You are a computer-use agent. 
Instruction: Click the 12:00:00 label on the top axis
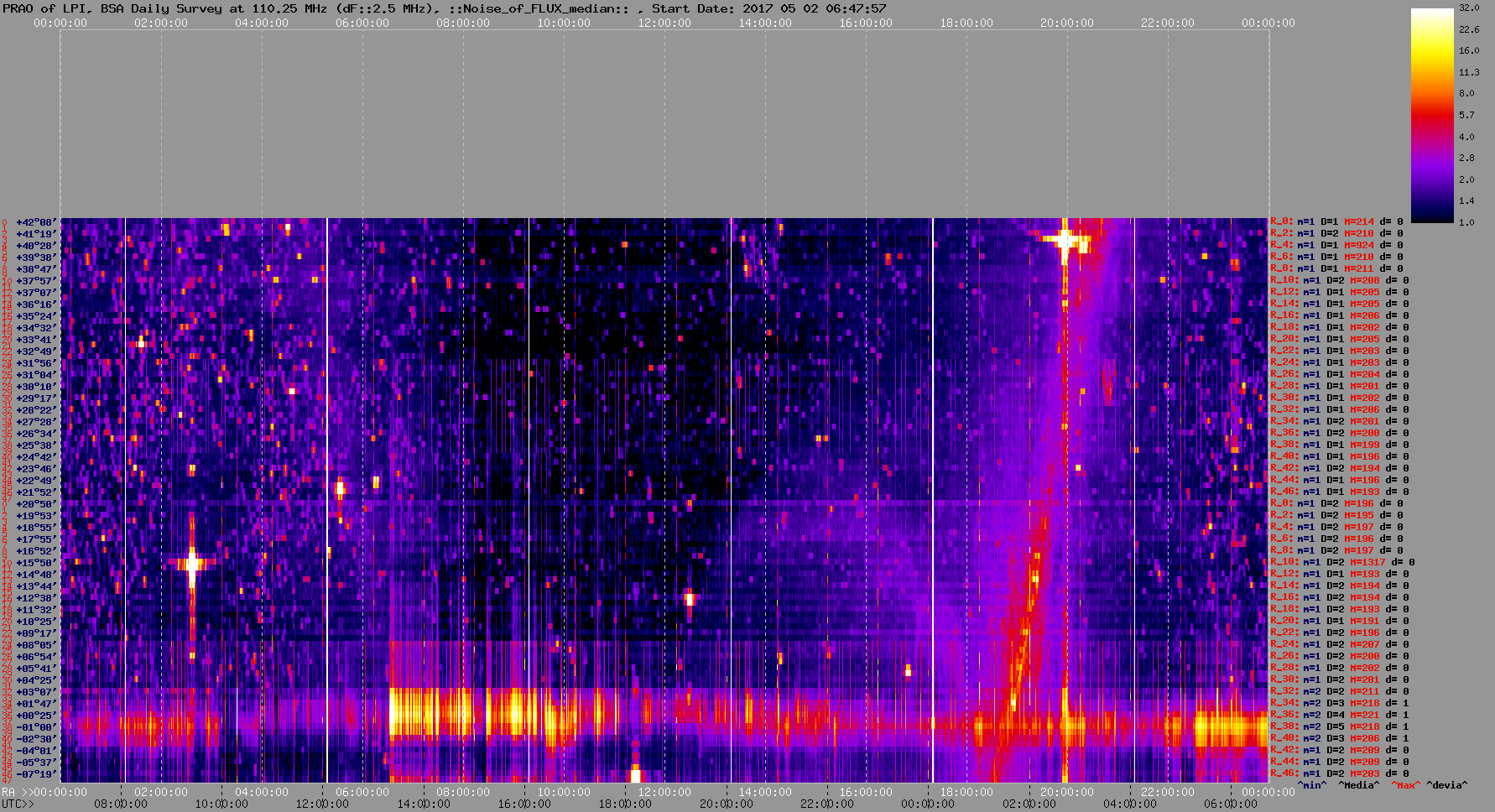pyautogui.click(x=664, y=23)
